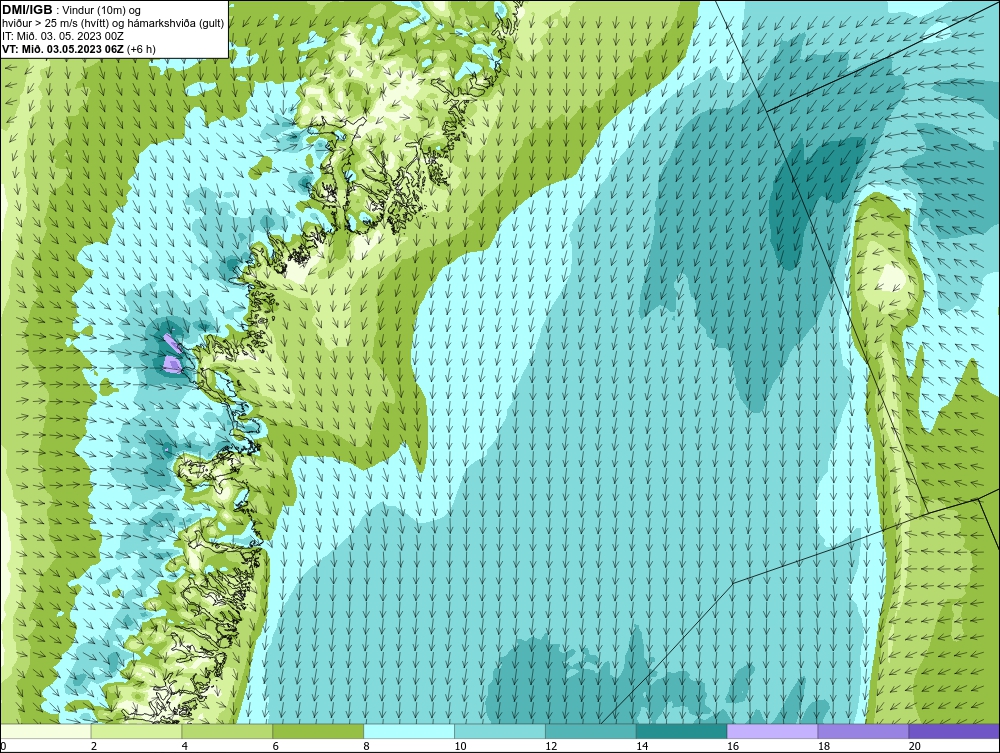
Task: Click the 4–6 m/s green legend swatch
Action: (x=227, y=731)
